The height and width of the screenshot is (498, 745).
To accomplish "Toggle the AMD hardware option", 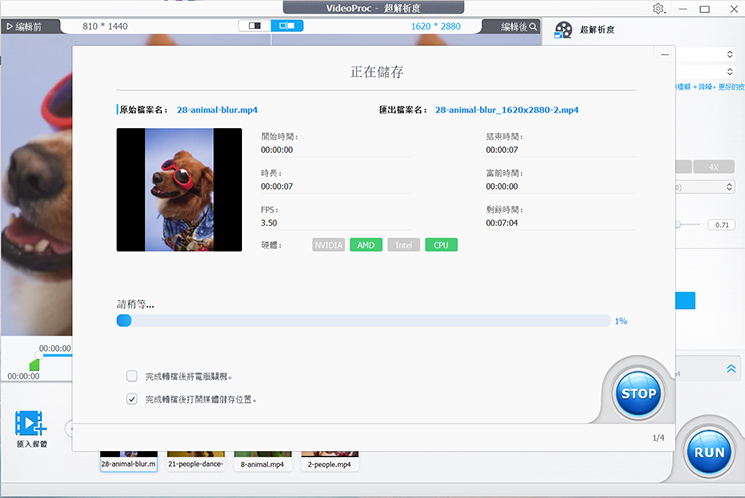I will pos(366,245).
